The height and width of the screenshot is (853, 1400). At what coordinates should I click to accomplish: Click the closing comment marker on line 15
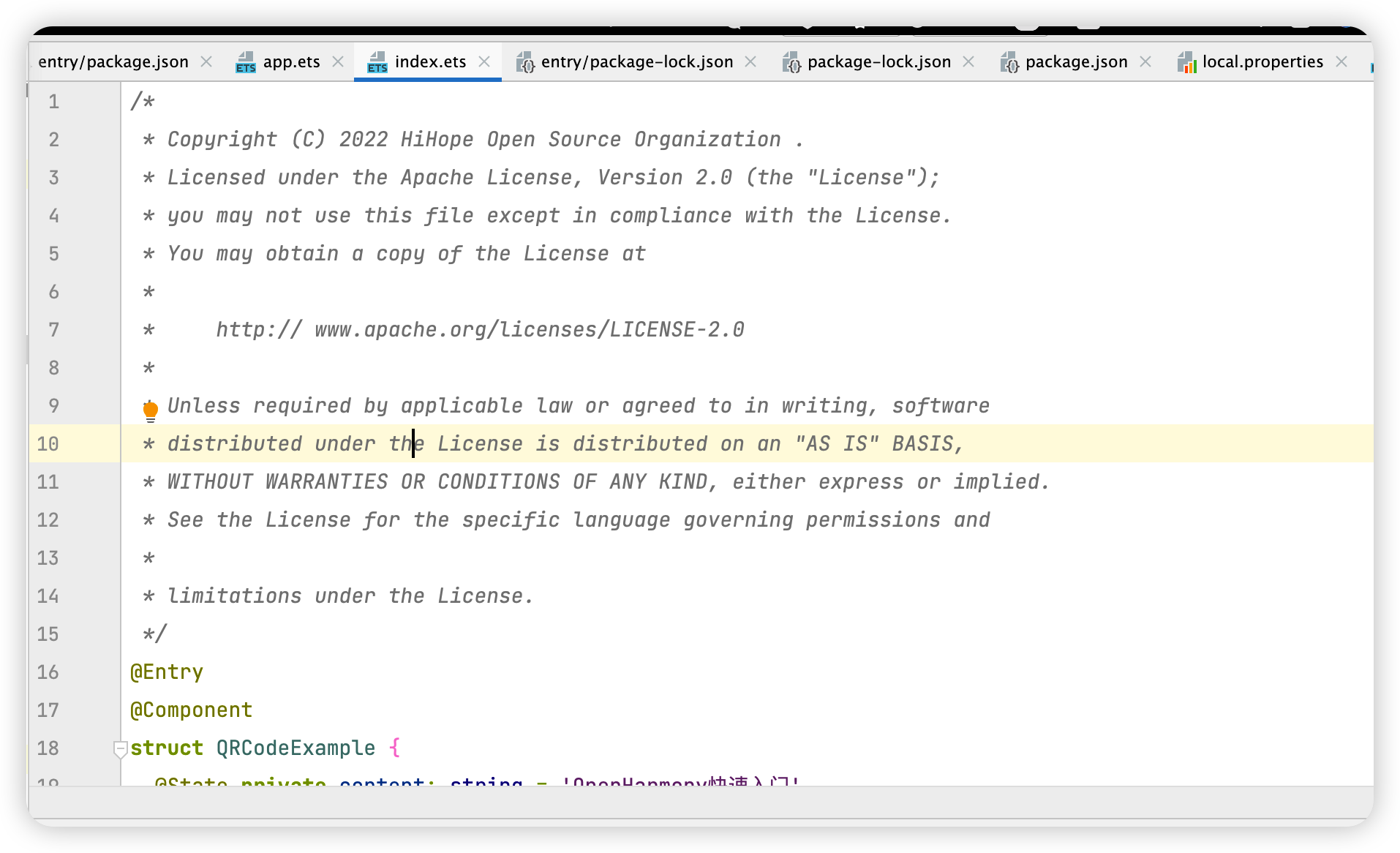pos(154,634)
